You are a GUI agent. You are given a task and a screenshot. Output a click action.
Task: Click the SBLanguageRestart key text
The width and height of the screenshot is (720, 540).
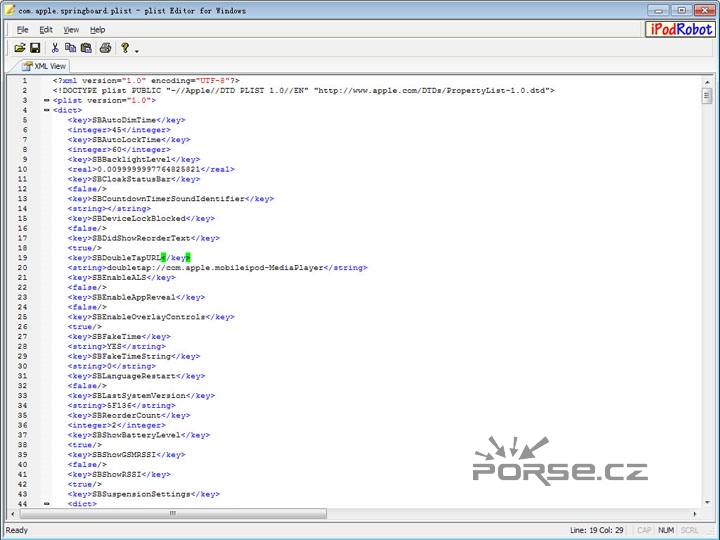134,376
